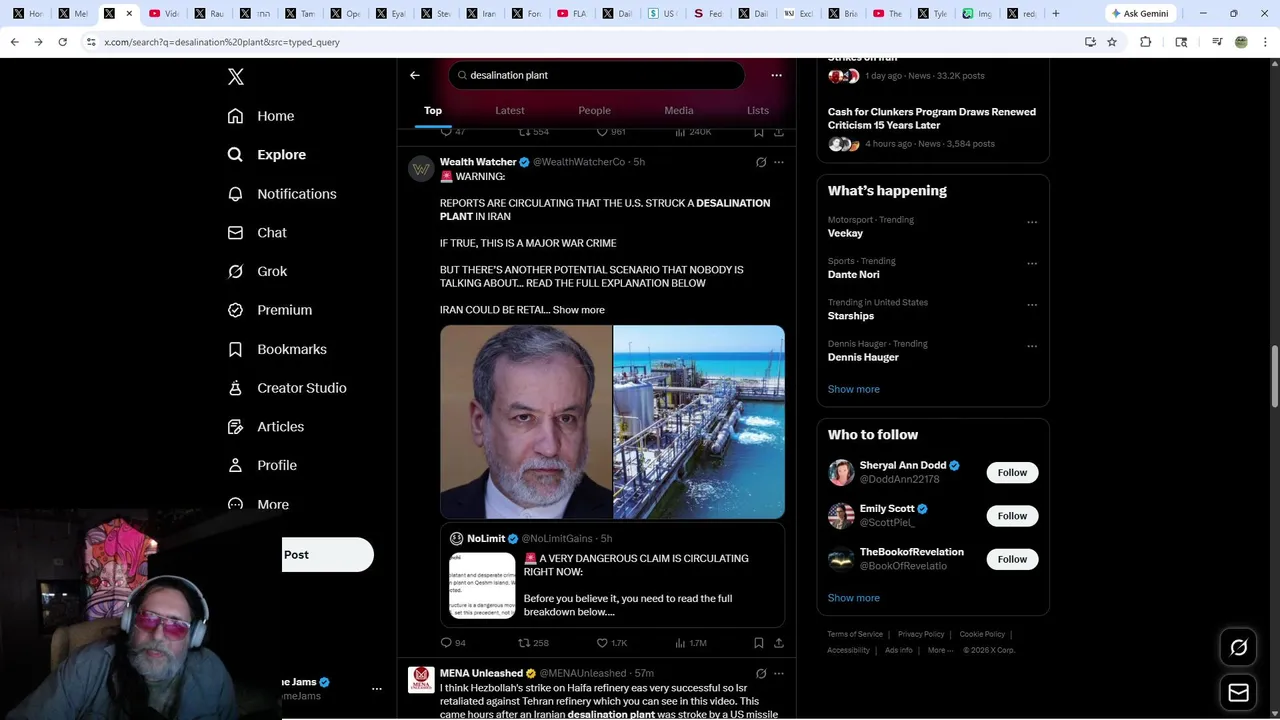The width and height of the screenshot is (1280, 720).
Task: Open search options three-dot menu
Action: [776, 75]
